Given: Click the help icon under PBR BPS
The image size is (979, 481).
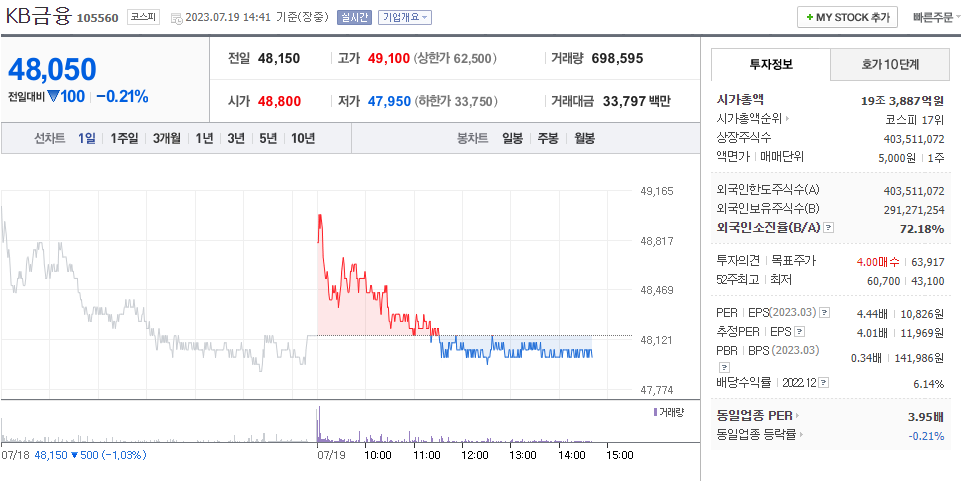Looking at the screenshot, I should point(725,367).
